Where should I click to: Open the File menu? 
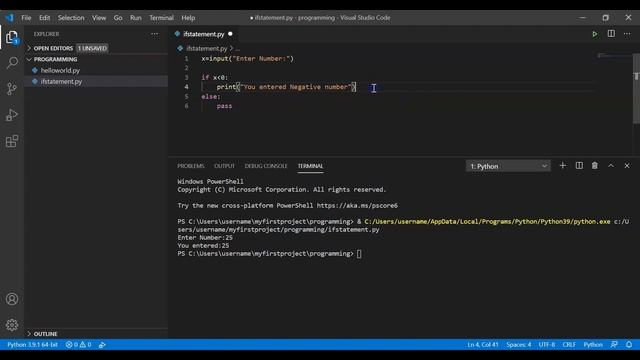(x=26, y=18)
